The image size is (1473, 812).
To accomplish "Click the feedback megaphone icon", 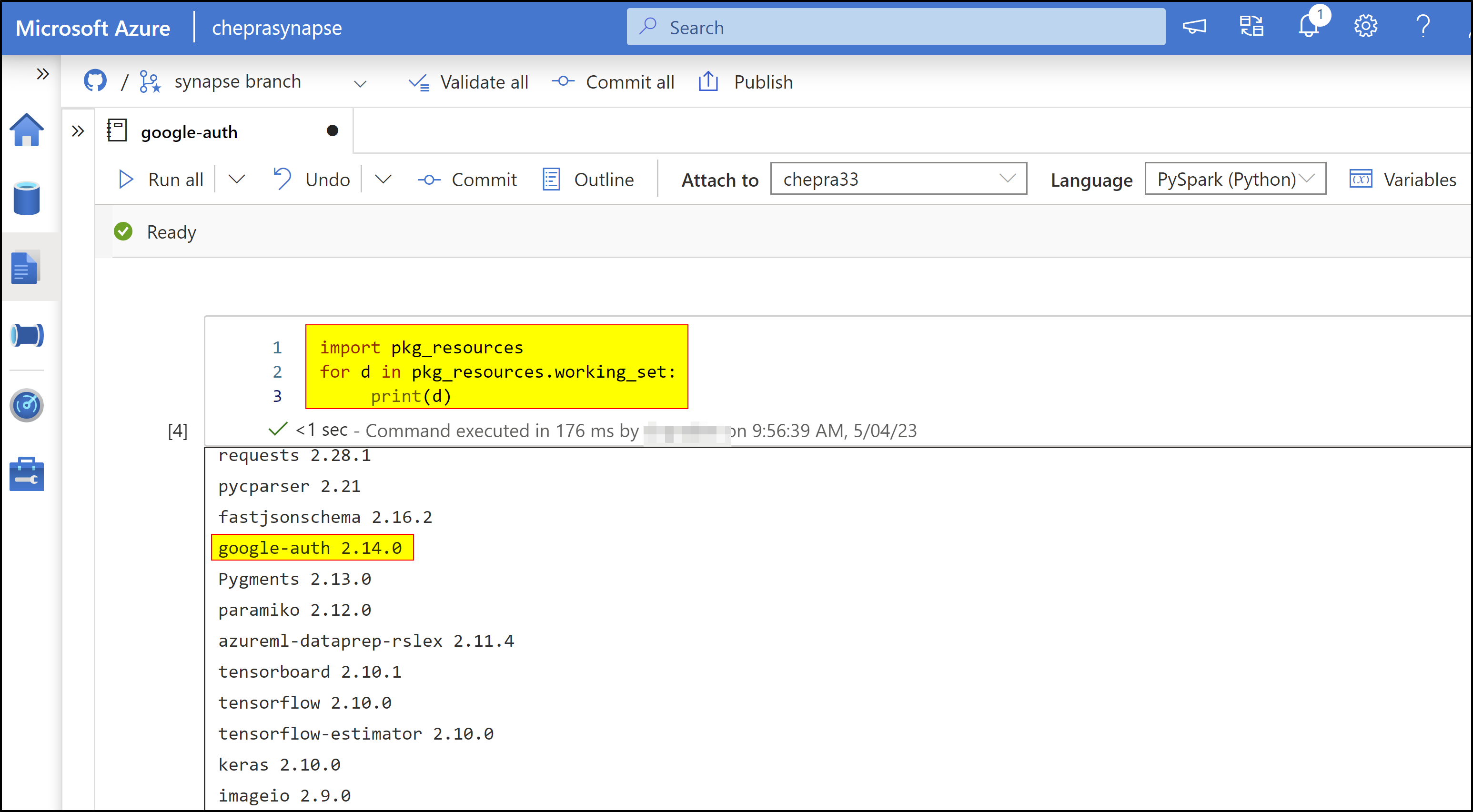I will (1194, 26).
